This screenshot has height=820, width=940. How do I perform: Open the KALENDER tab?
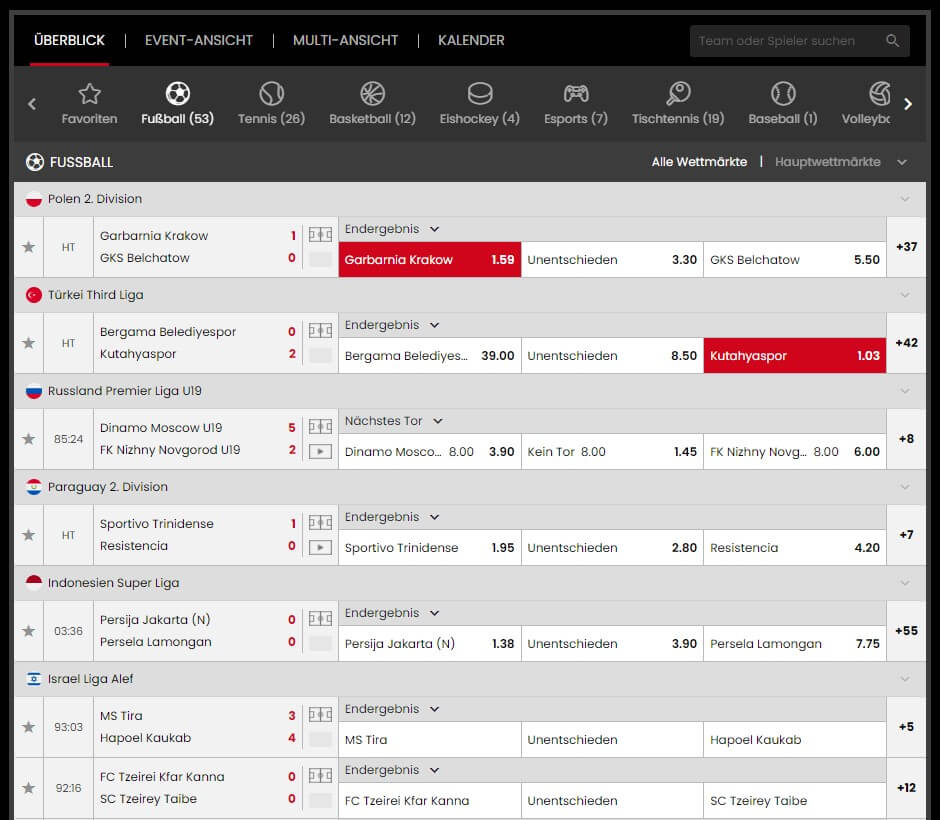(x=471, y=40)
